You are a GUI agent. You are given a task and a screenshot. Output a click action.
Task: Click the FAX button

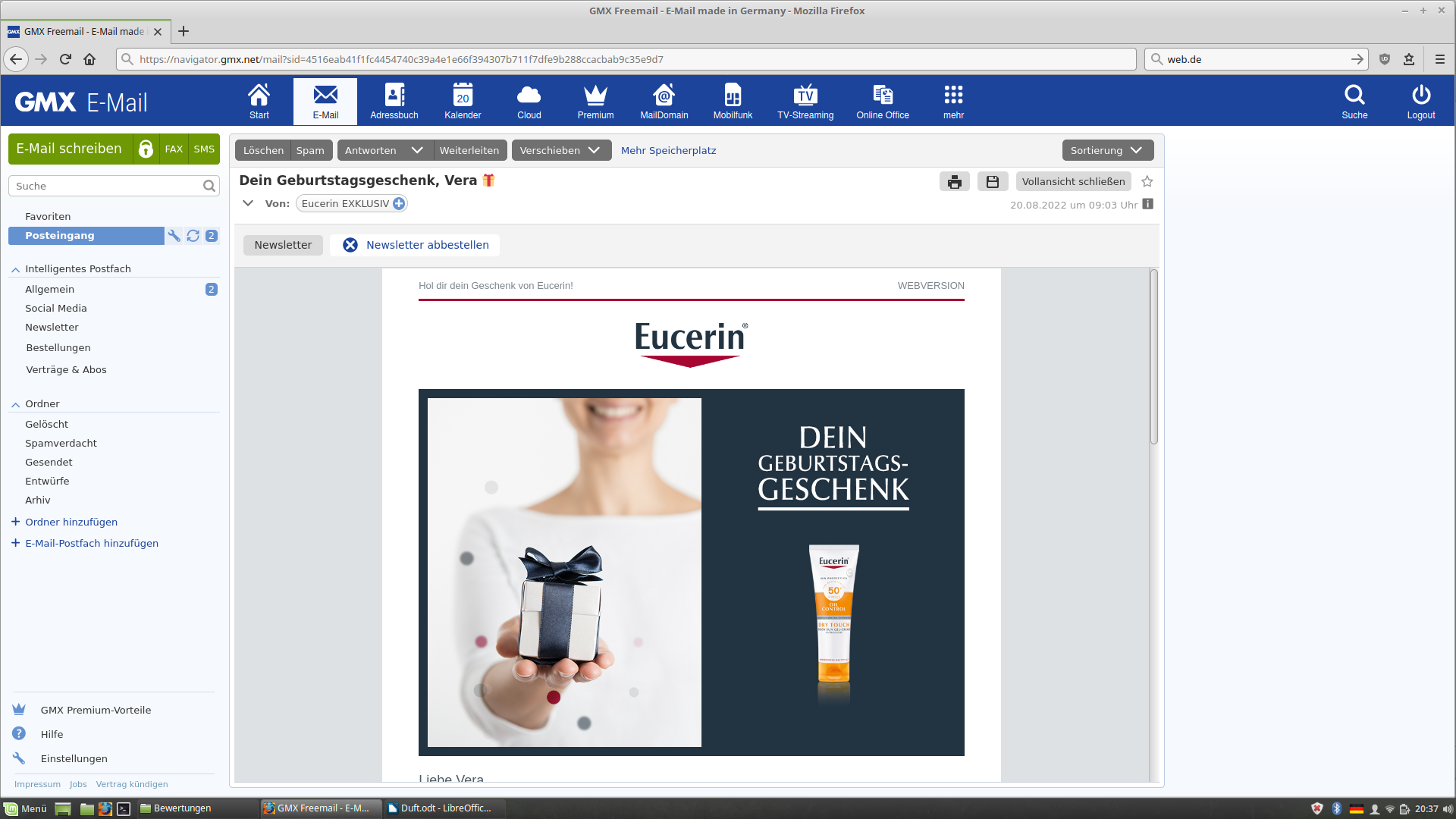point(174,149)
